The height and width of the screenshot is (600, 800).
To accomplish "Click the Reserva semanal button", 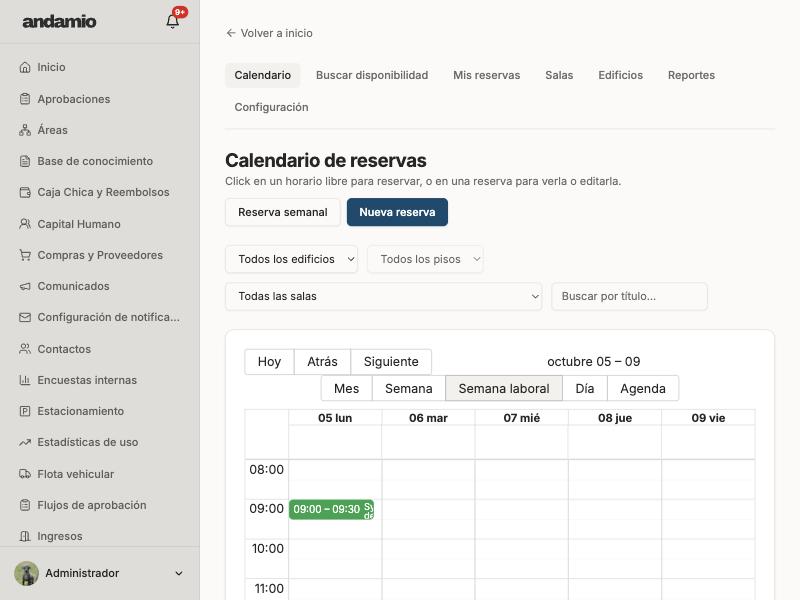I will pyautogui.click(x=283, y=212).
